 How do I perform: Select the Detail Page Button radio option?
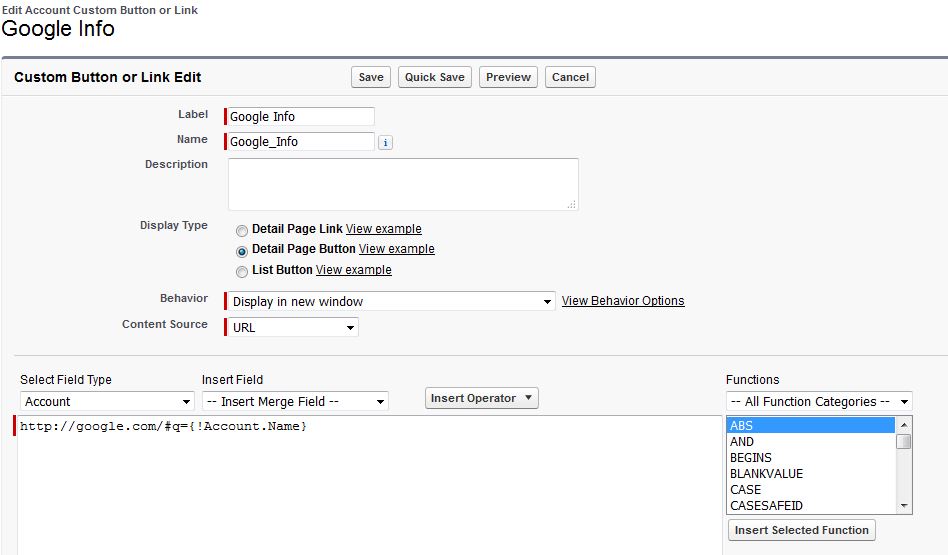(242, 251)
